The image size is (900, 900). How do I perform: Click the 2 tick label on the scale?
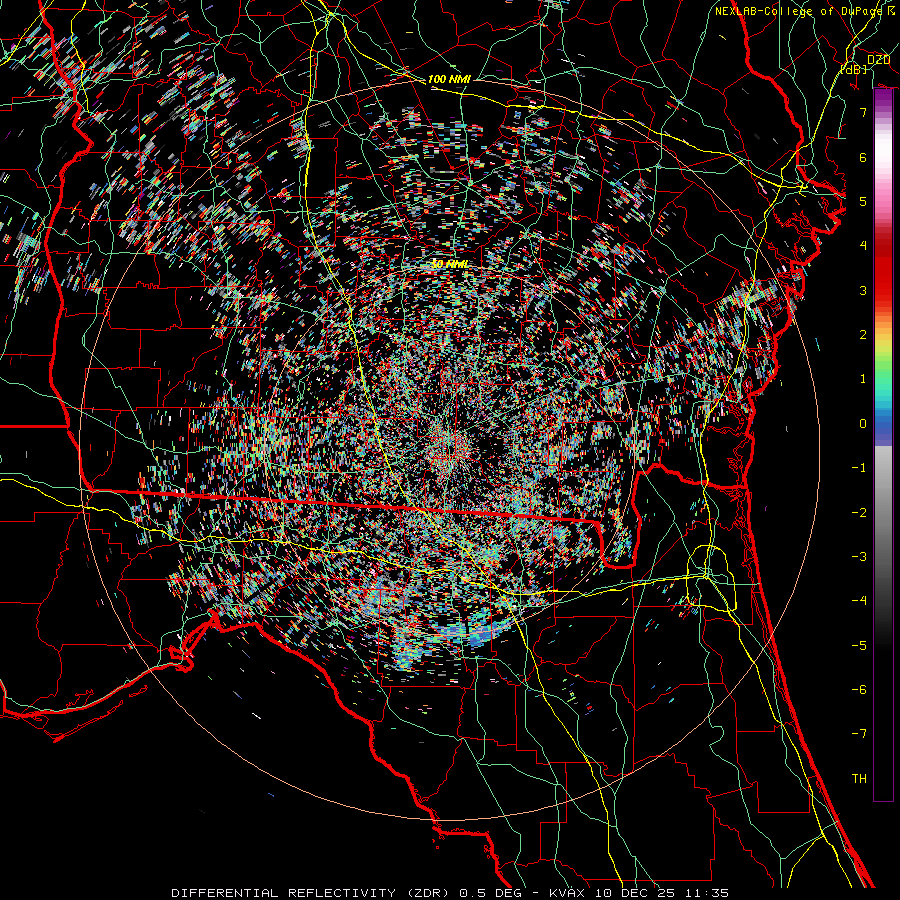click(863, 335)
